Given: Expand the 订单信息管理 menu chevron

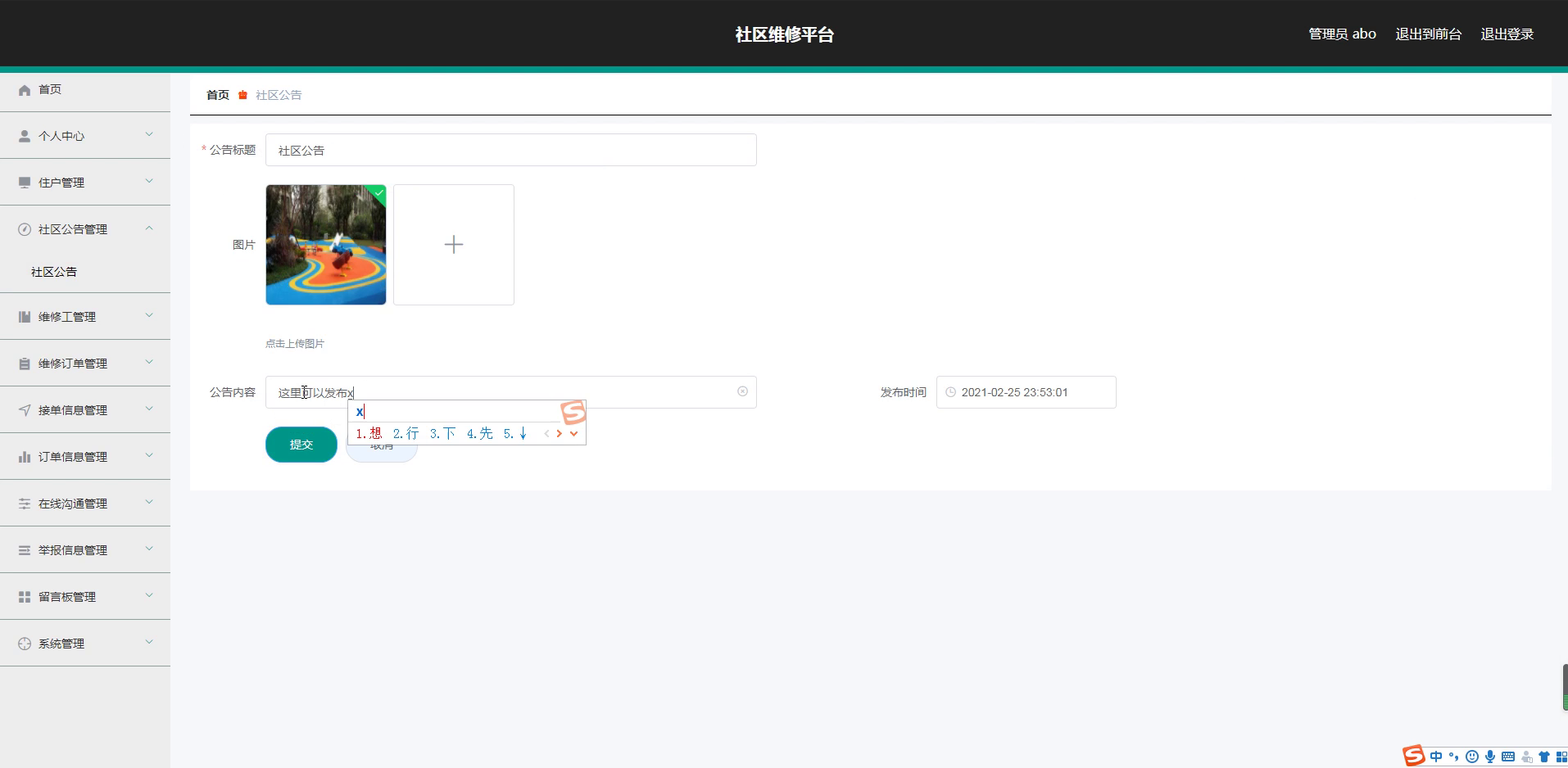Looking at the screenshot, I should [x=149, y=455].
